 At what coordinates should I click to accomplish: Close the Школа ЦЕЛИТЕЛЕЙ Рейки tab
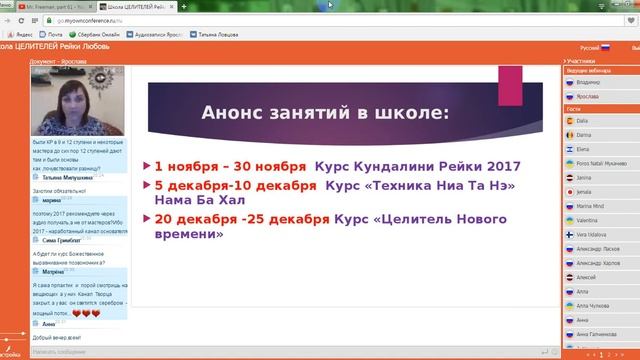(172, 7)
